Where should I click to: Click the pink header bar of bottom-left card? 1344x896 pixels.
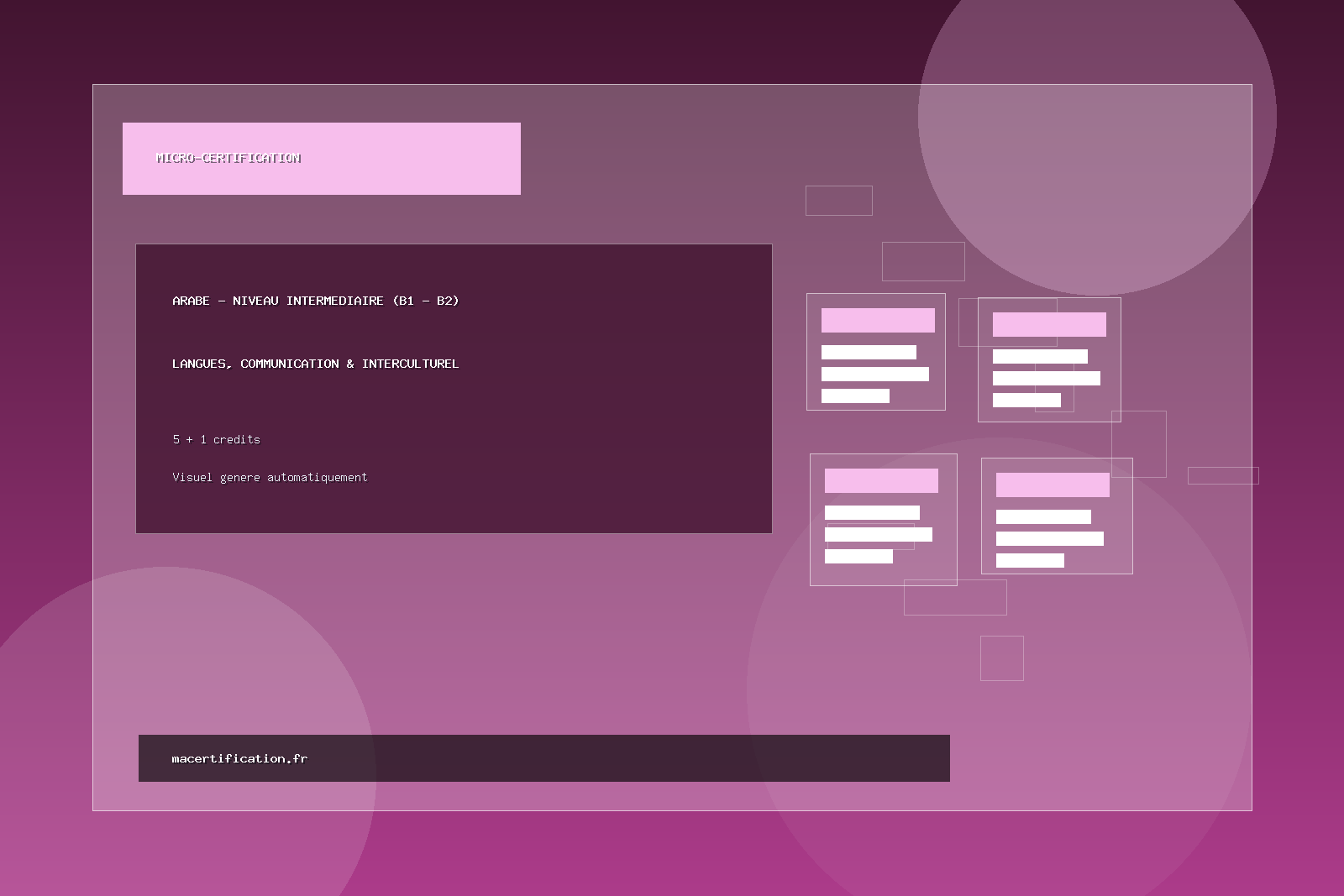(x=881, y=480)
